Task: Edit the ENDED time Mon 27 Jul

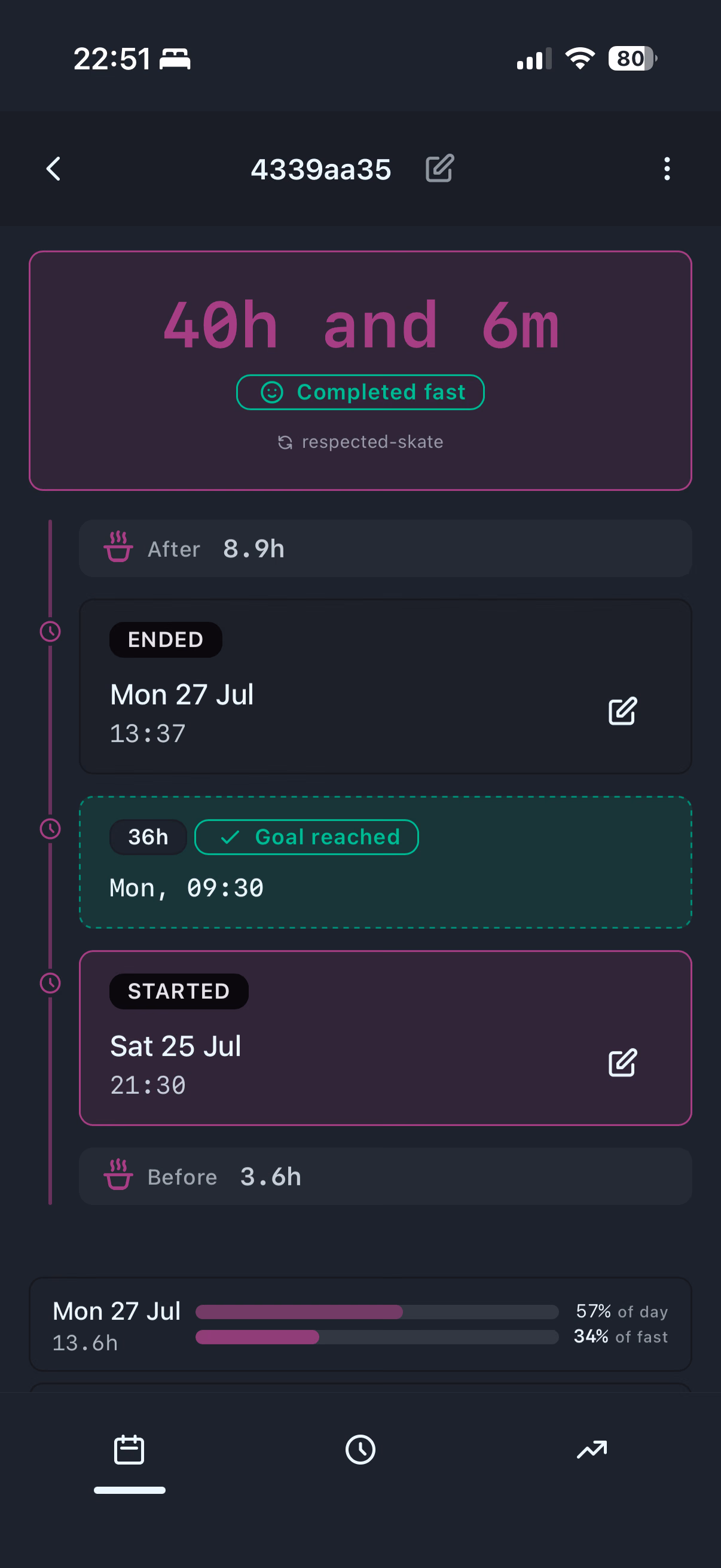Action: click(622, 711)
